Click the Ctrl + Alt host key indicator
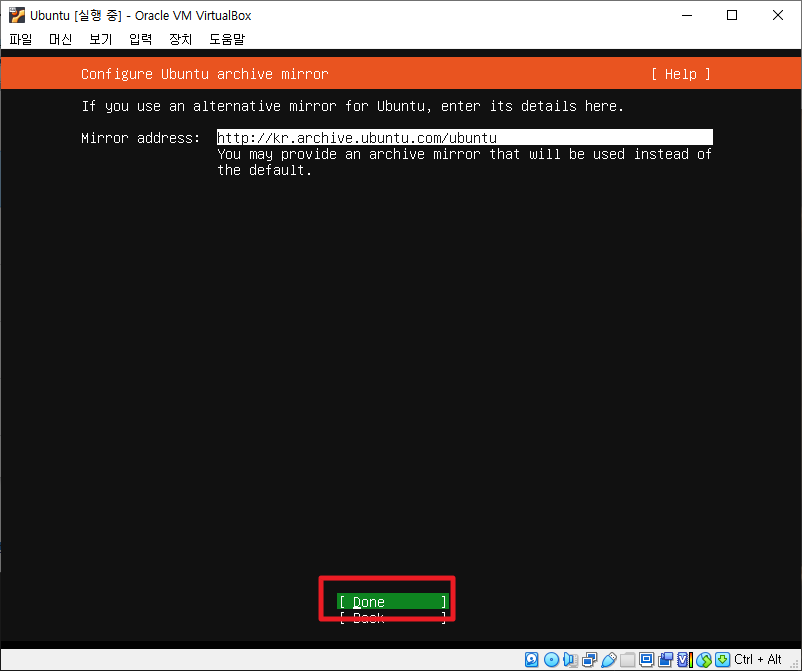The width and height of the screenshot is (802, 671). [x=758, y=659]
